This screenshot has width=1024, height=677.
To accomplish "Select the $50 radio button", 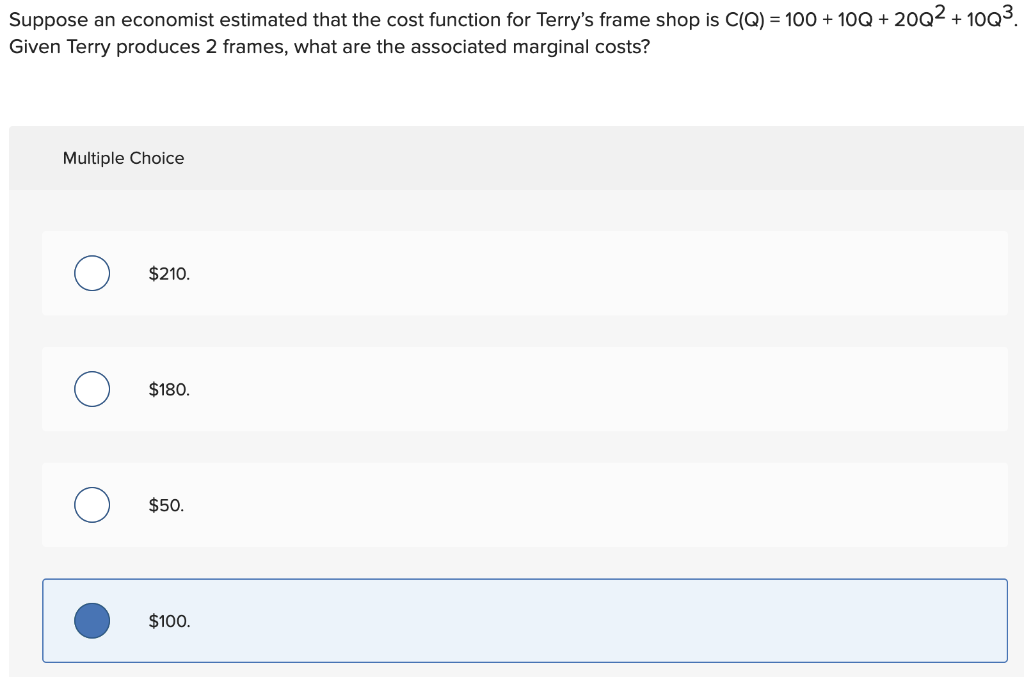I will coord(91,504).
